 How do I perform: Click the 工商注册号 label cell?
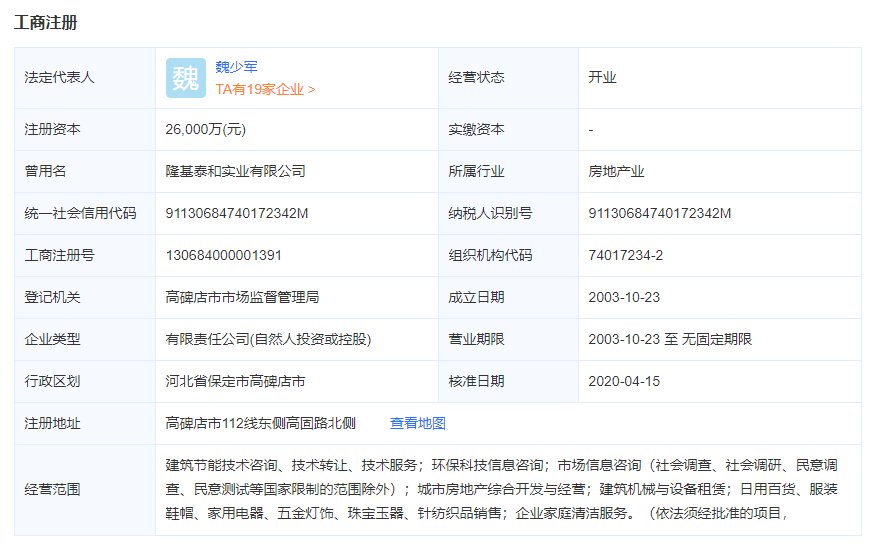[85, 256]
